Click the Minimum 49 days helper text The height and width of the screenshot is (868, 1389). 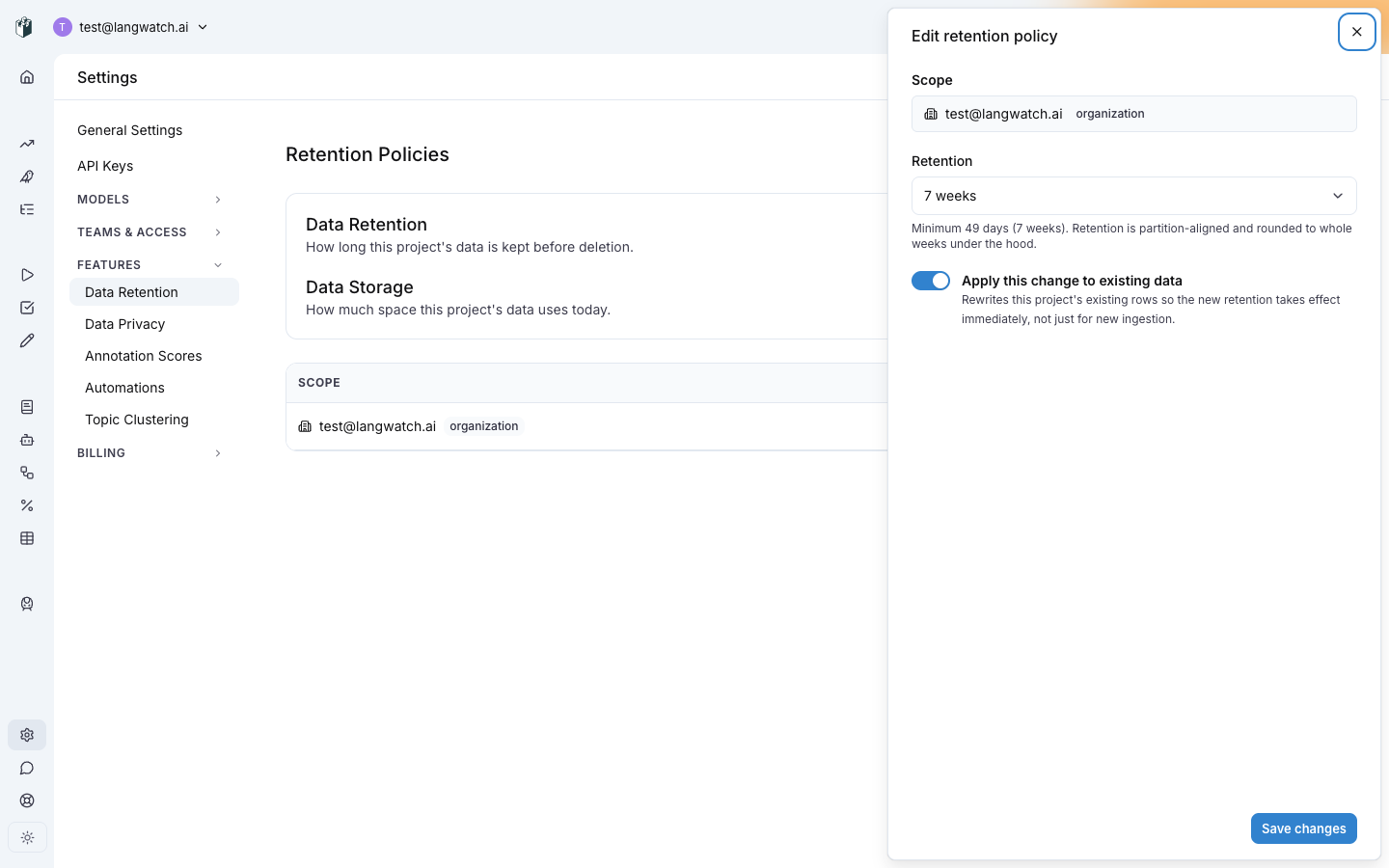coord(1132,236)
